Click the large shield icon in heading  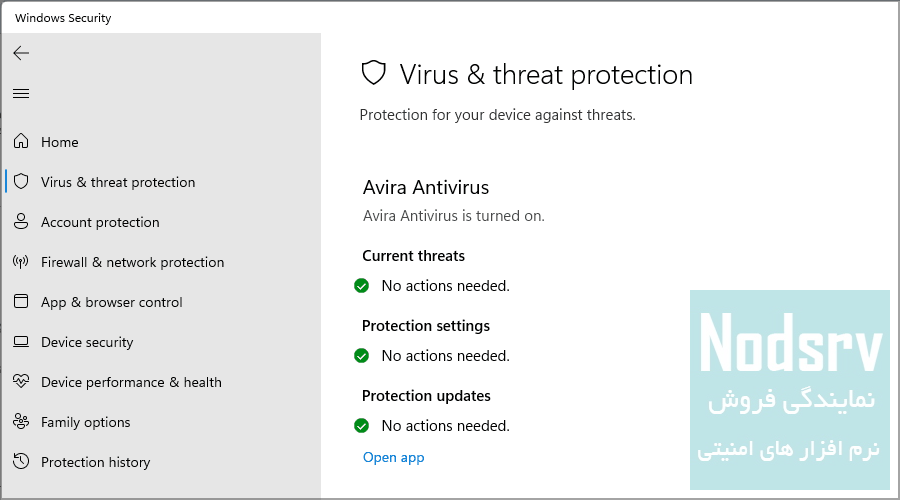click(374, 73)
